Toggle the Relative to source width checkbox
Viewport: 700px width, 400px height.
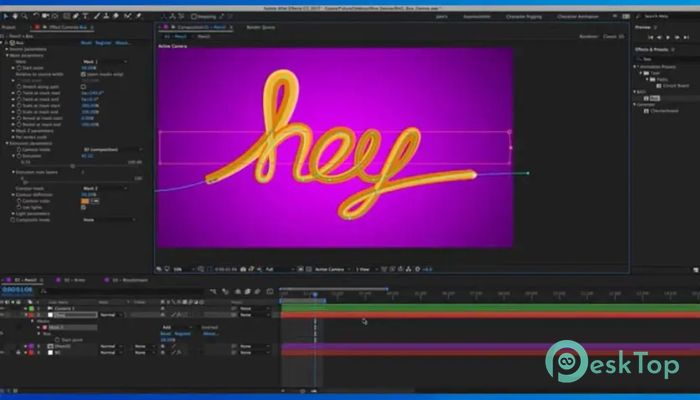[83, 74]
